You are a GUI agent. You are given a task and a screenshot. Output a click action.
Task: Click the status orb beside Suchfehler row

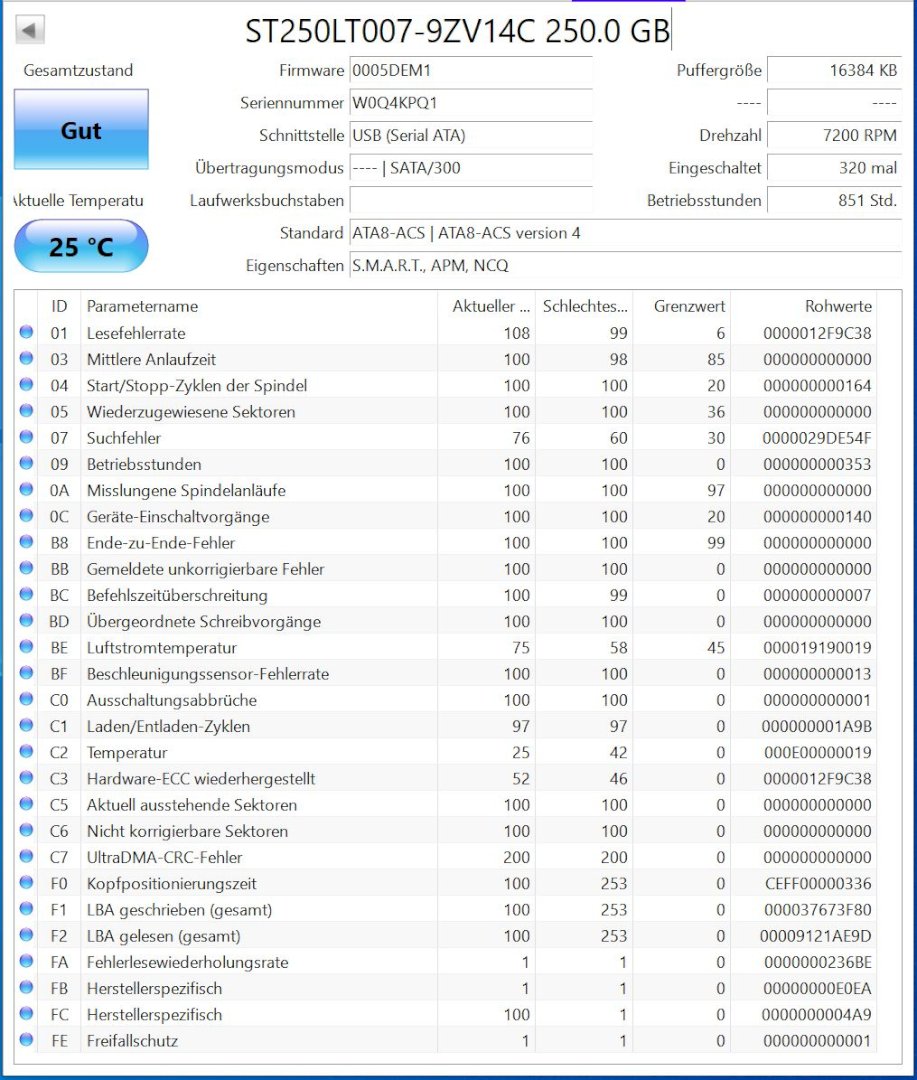click(27, 438)
